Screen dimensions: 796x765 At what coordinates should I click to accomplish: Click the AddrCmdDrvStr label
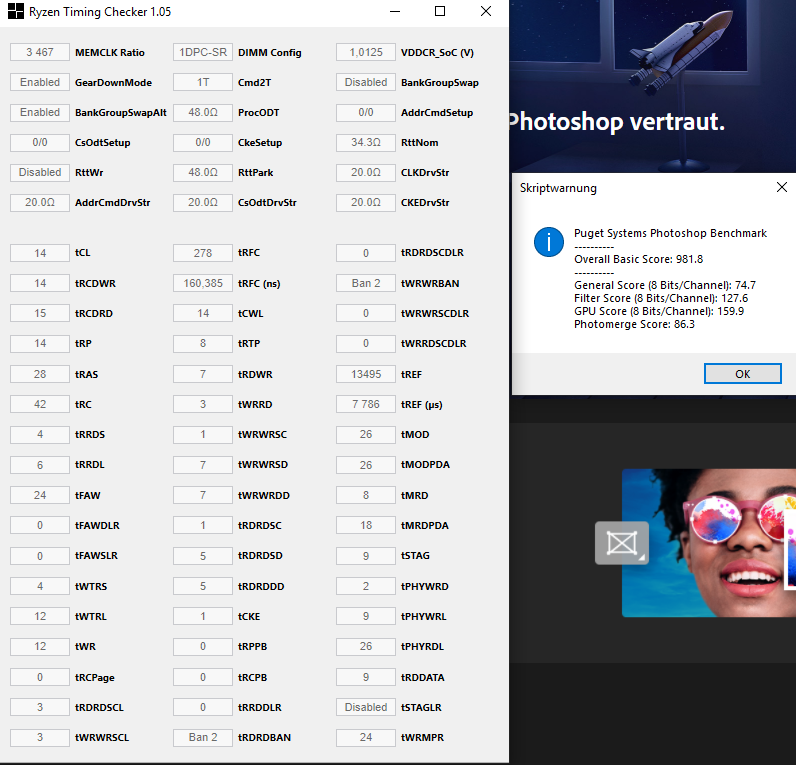[x=112, y=202]
